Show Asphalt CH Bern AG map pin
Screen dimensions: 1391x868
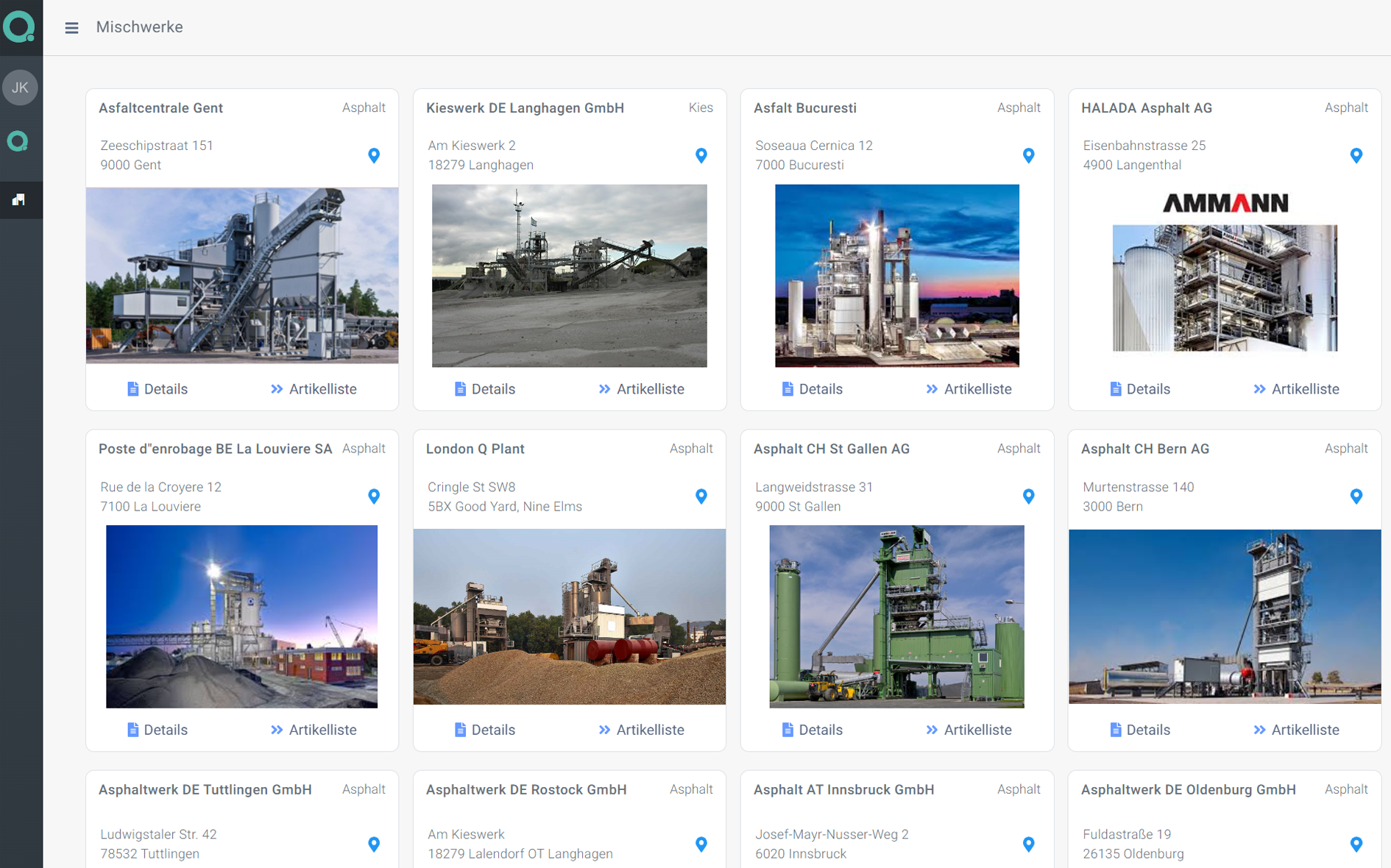coord(1356,497)
